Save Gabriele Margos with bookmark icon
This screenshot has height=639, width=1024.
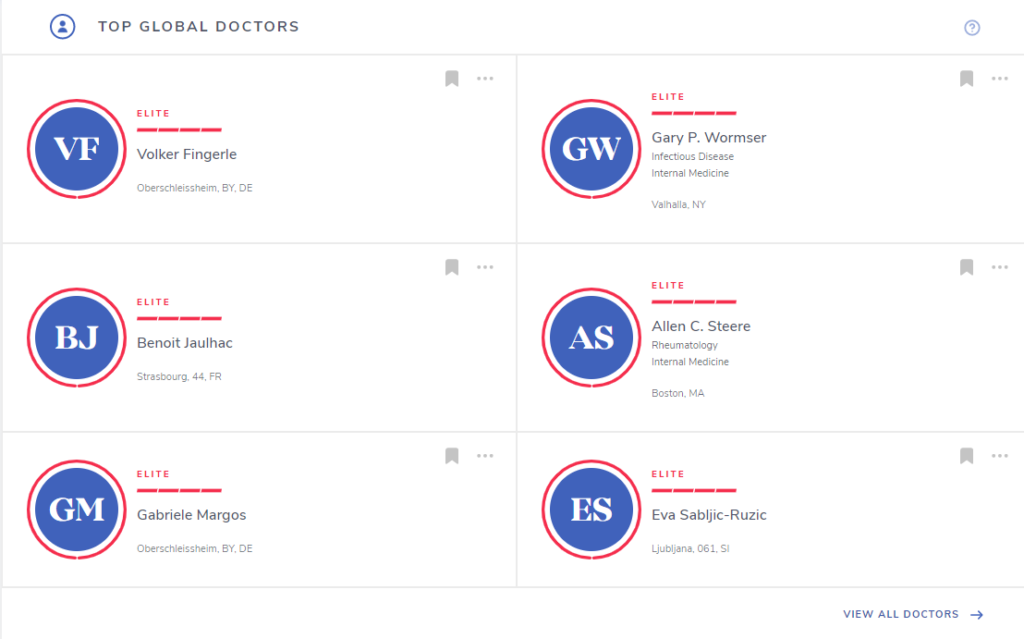[452, 456]
